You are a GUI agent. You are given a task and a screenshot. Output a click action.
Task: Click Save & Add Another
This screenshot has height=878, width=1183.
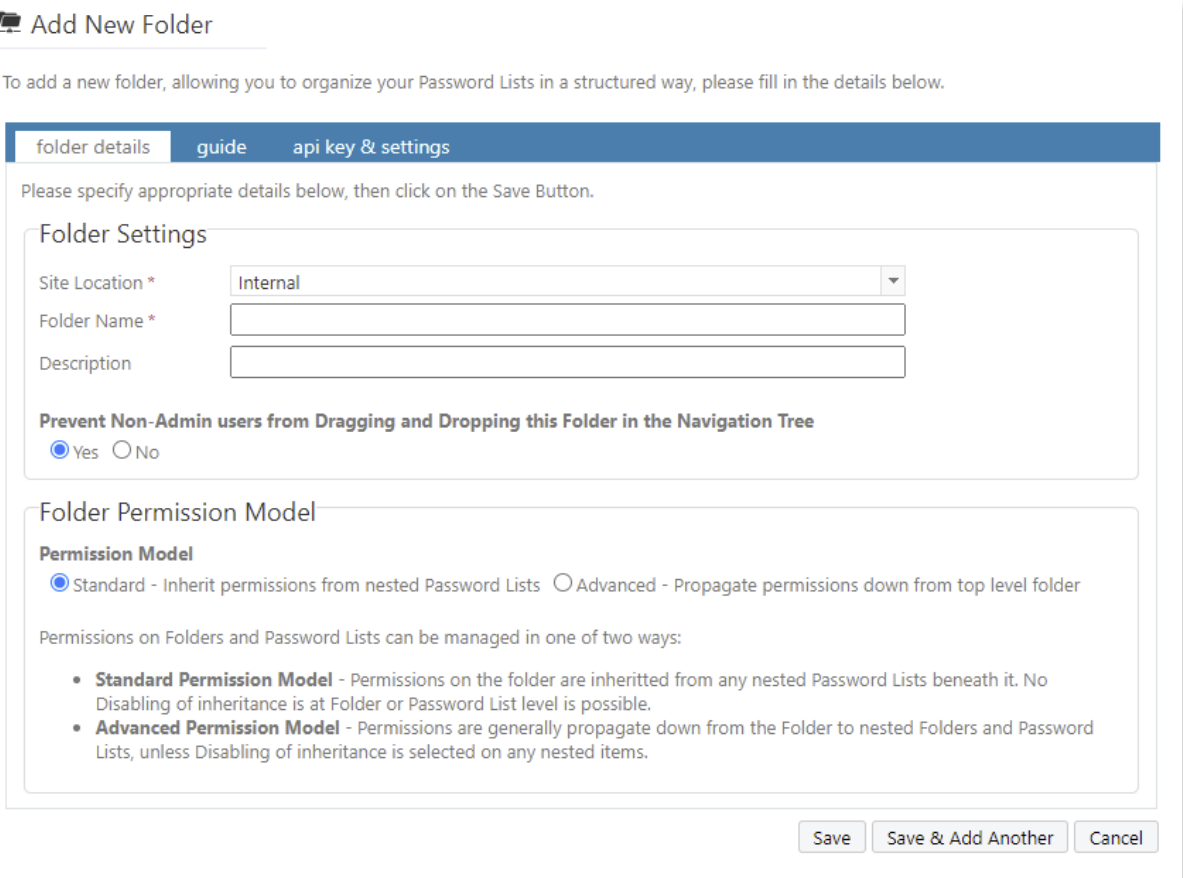(x=969, y=838)
